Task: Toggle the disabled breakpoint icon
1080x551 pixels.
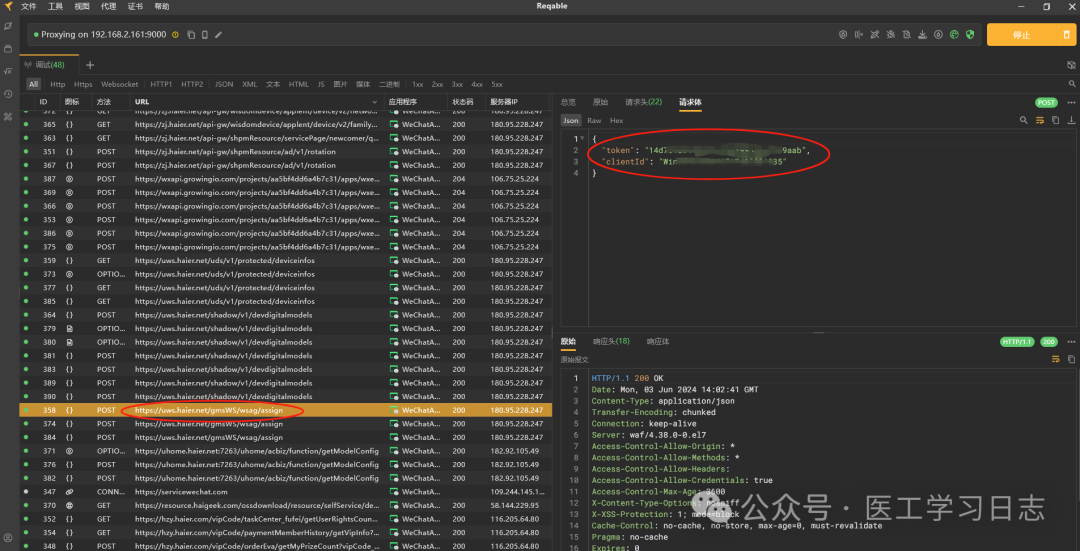Action: click(x=859, y=34)
